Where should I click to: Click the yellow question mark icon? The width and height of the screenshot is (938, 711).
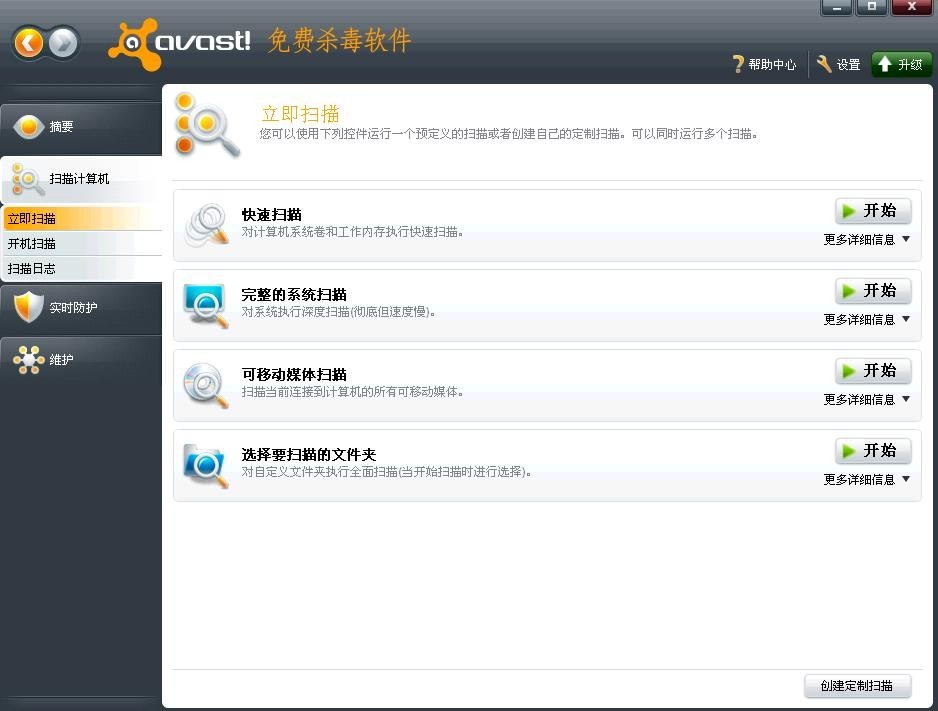coord(738,64)
